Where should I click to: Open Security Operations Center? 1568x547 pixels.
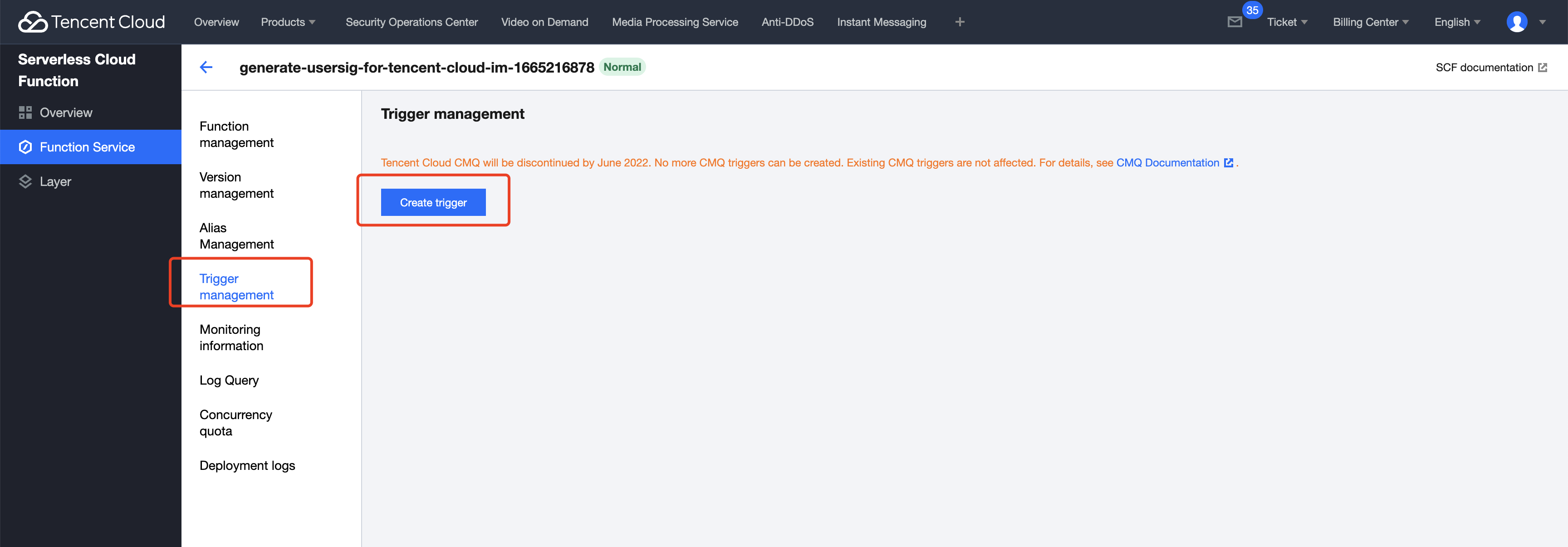point(412,22)
